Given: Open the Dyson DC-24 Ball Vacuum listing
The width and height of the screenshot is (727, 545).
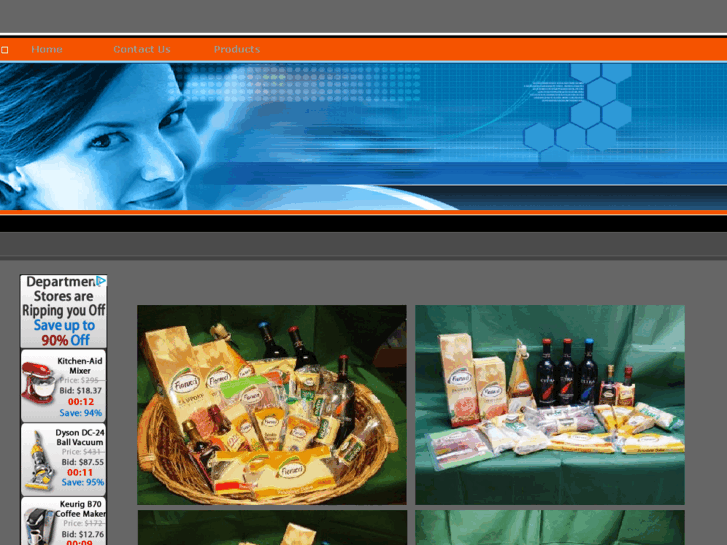Looking at the screenshot, I should point(64,460).
